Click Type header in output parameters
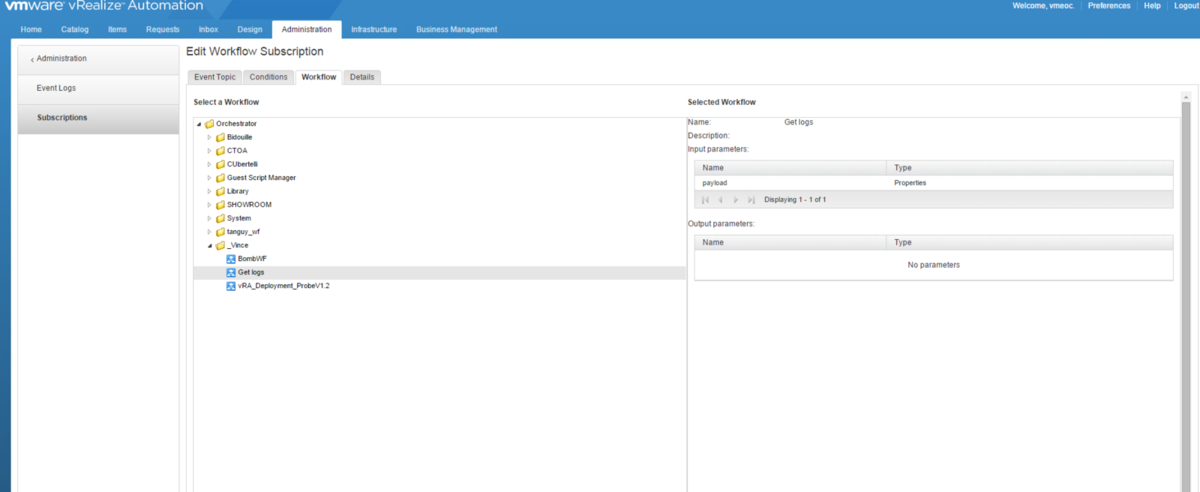 pyautogui.click(x=1030, y=242)
